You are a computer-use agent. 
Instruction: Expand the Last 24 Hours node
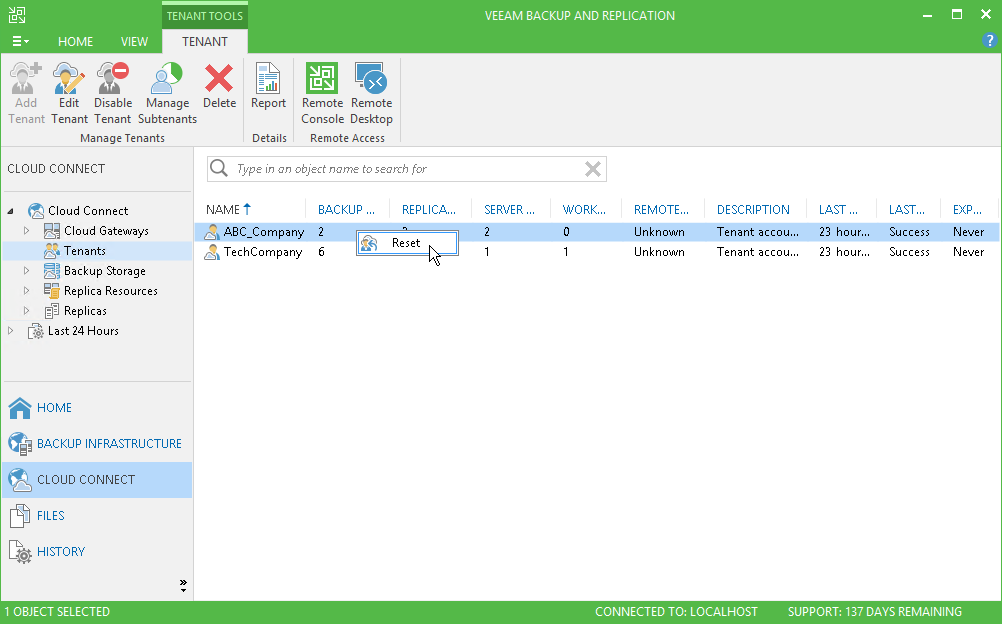pos(10,331)
